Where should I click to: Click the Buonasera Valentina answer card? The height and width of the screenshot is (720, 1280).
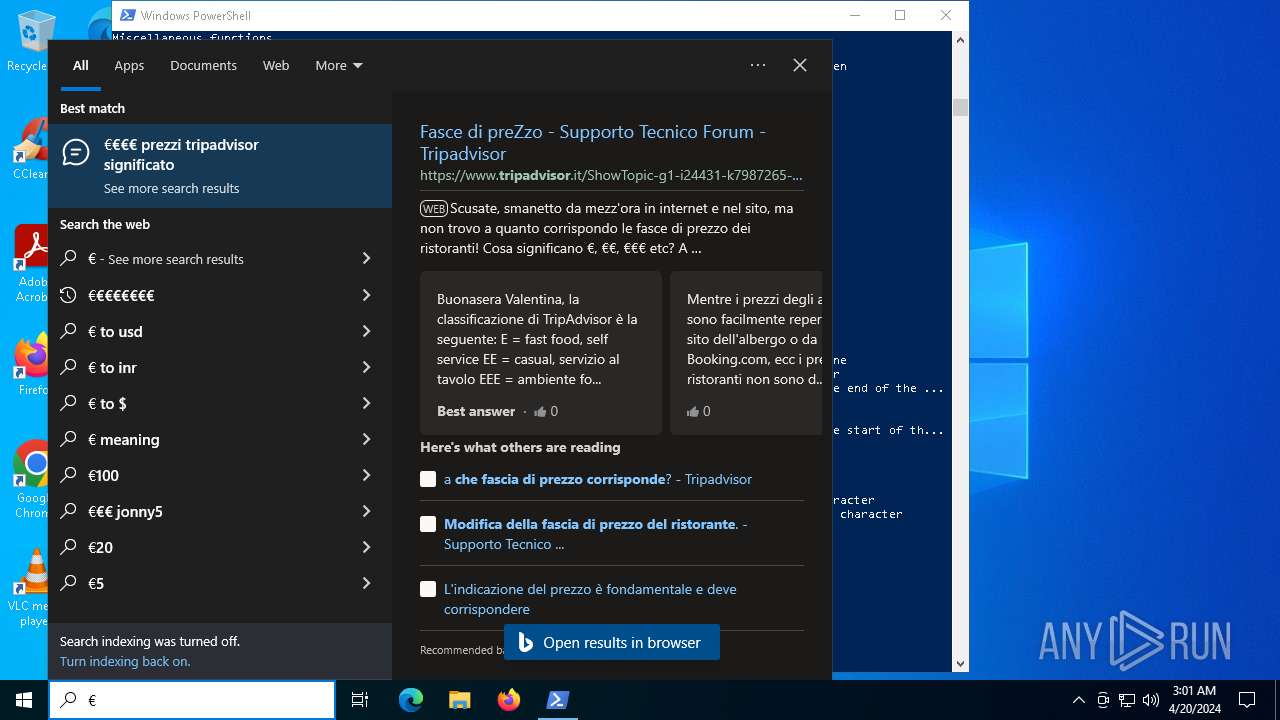tap(541, 353)
